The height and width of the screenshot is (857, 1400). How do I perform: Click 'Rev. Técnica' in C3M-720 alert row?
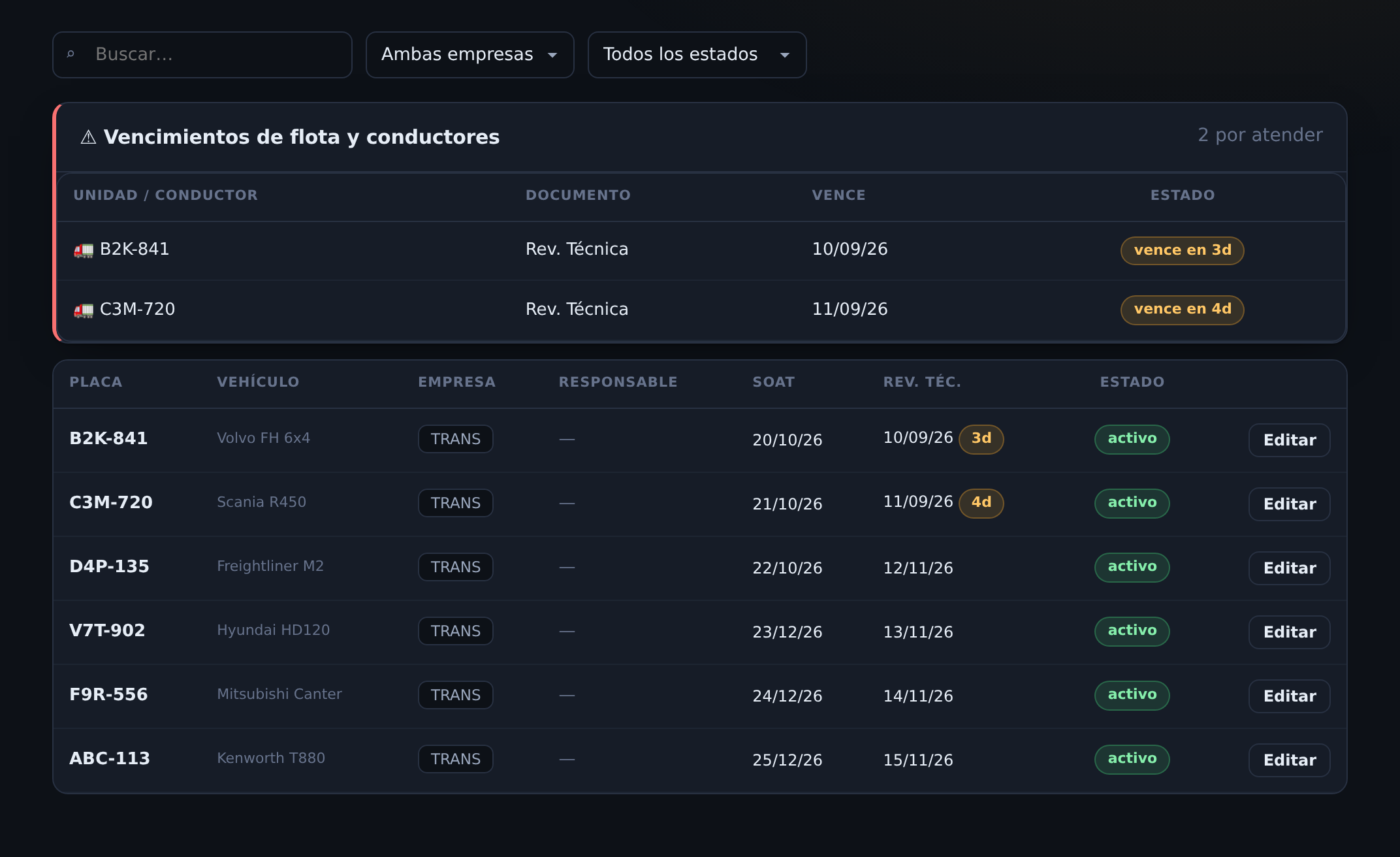577,310
